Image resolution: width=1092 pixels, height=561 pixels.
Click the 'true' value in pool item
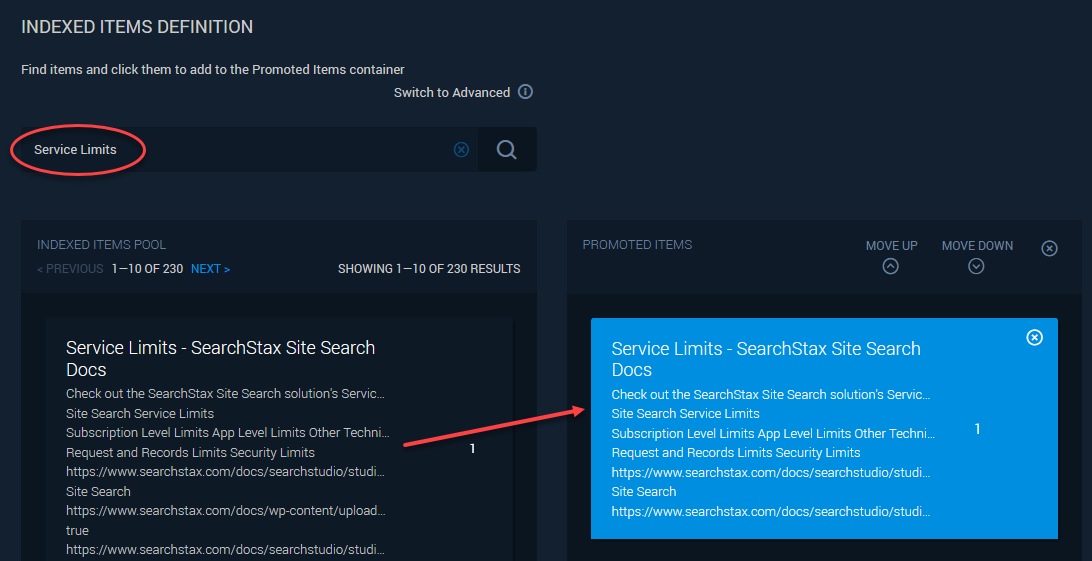click(x=77, y=530)
